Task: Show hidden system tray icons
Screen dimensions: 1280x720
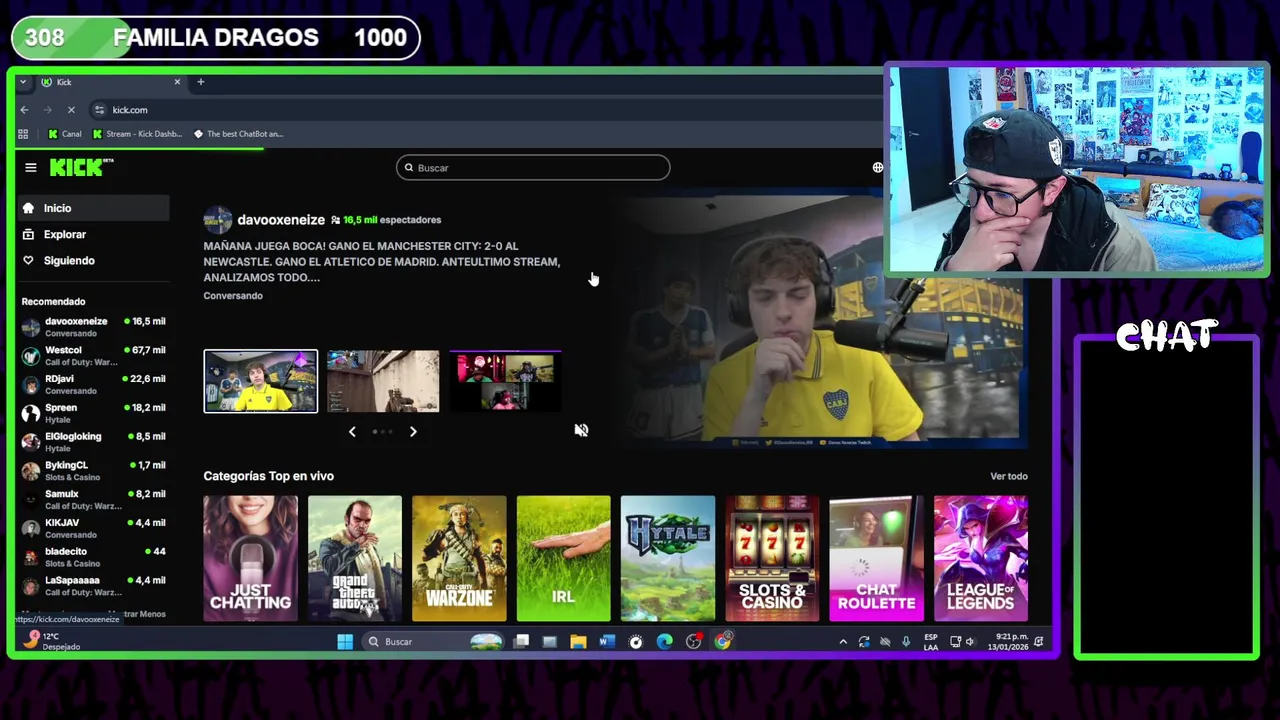Action: pyautogui.click(x=843, y=642)
